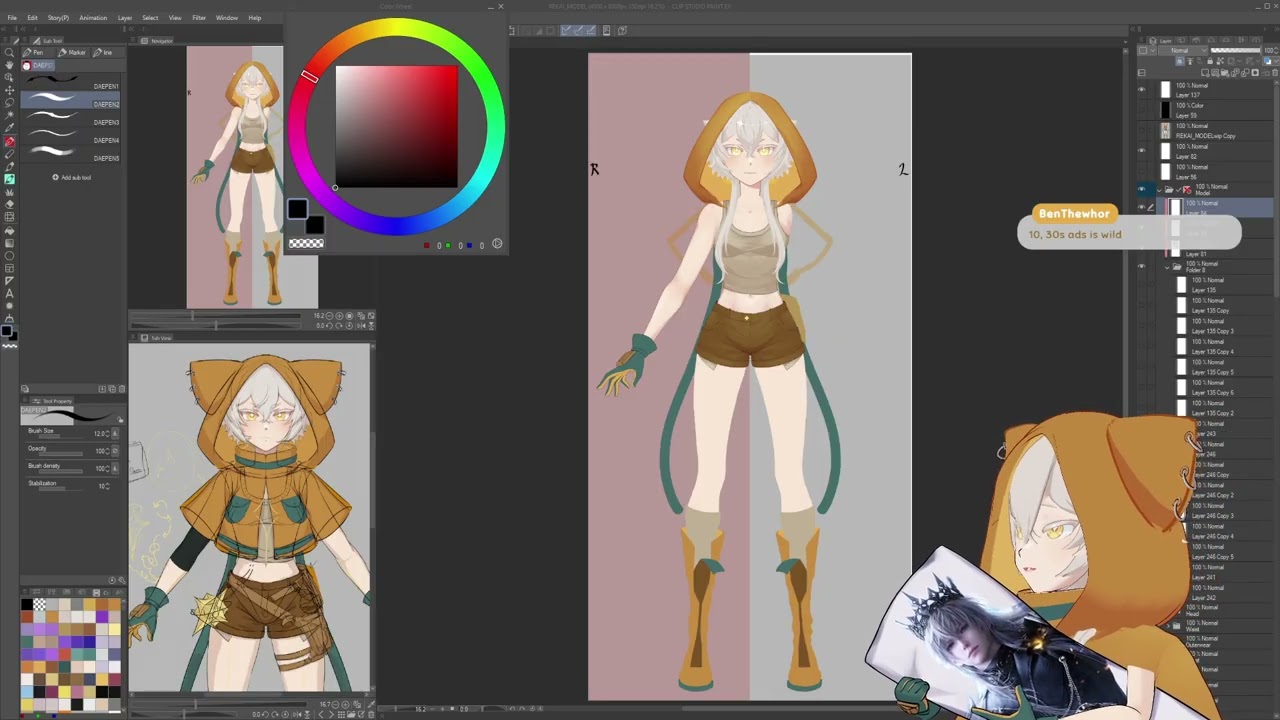Toggle visibility of Layer 82
1280x720 pixels.
click(1141, 150)
